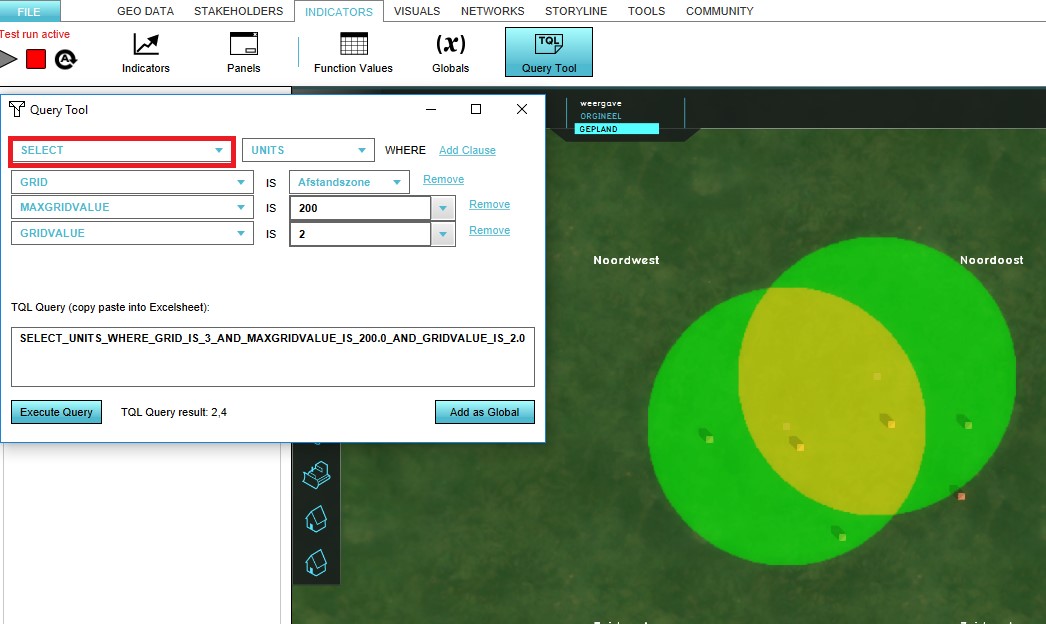1046x624 pixels.
Task: Click the Execute Query button
Action: pyautogui.click(x=57, y=412)
